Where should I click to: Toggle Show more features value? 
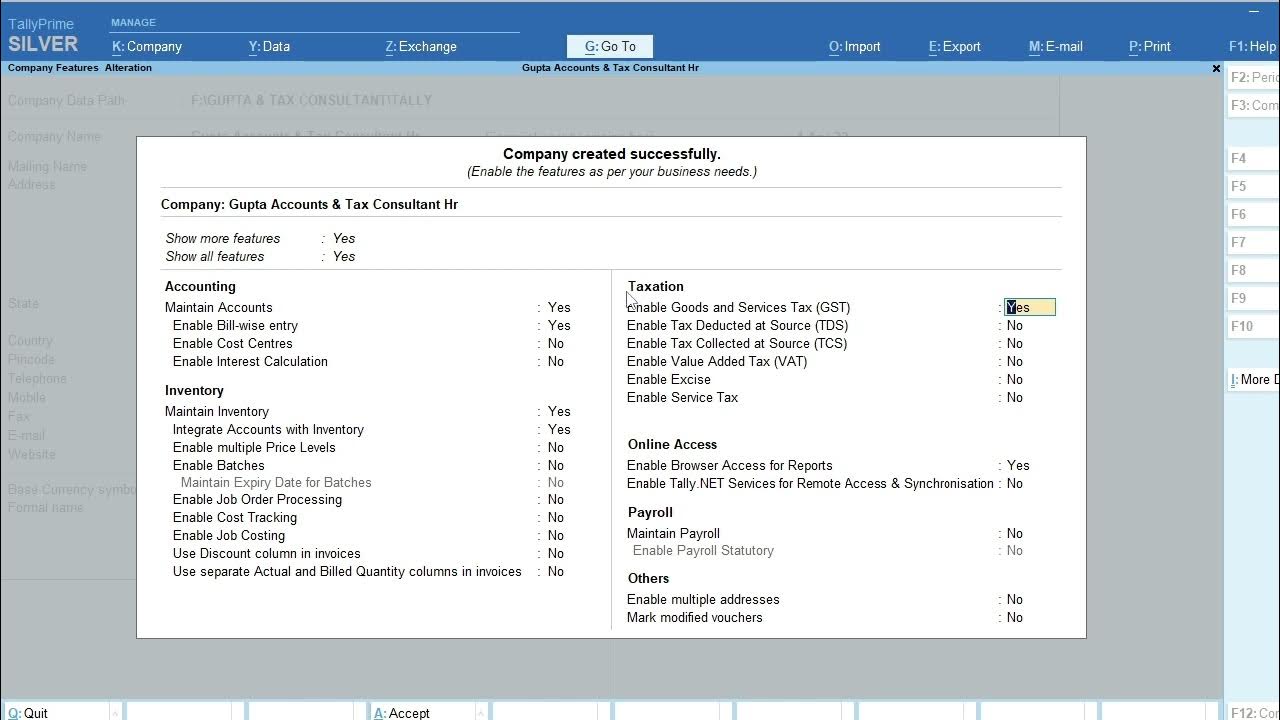pyautogui.click(x=344, y=239)
